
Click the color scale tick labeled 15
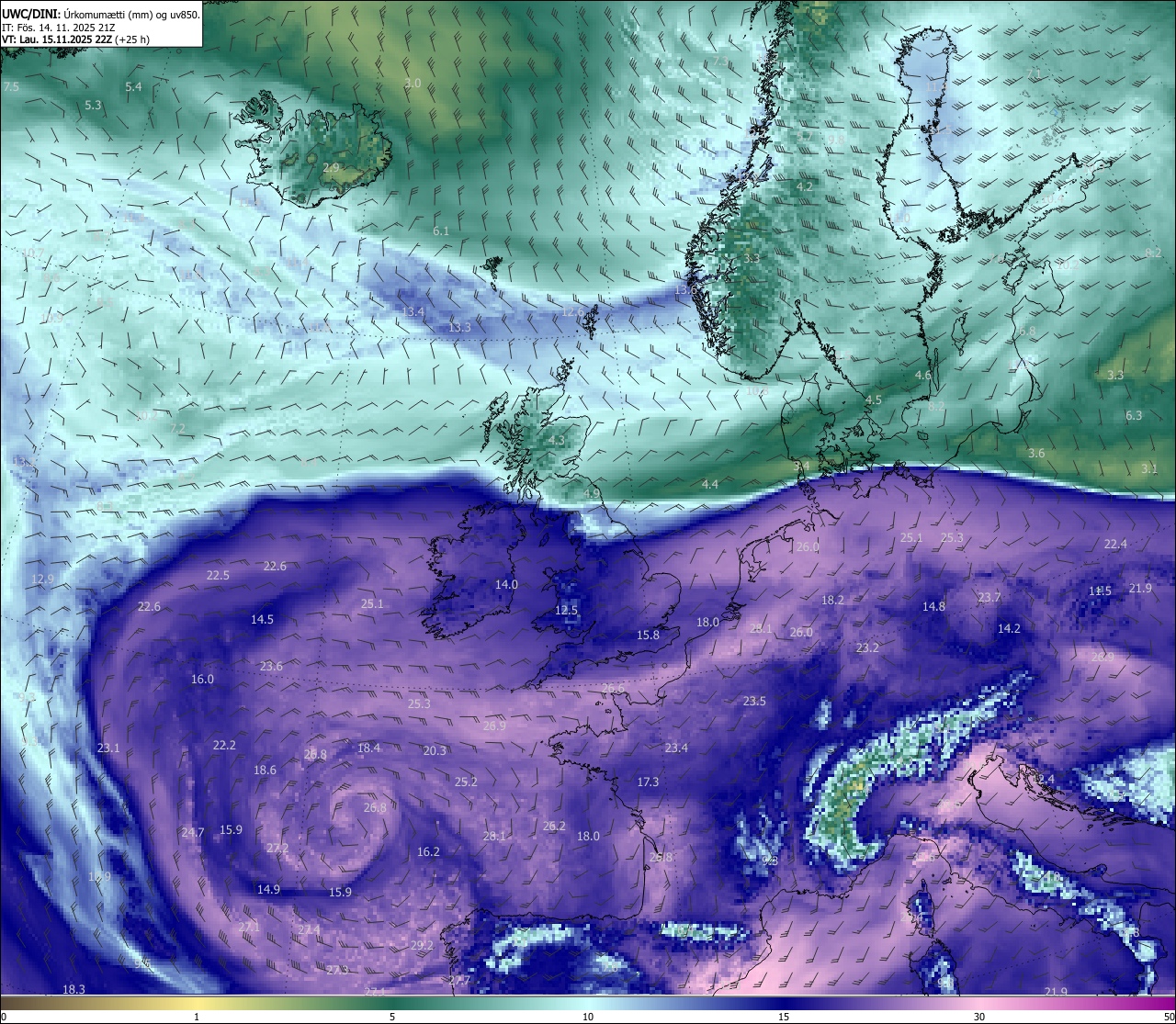point(784,1017)
